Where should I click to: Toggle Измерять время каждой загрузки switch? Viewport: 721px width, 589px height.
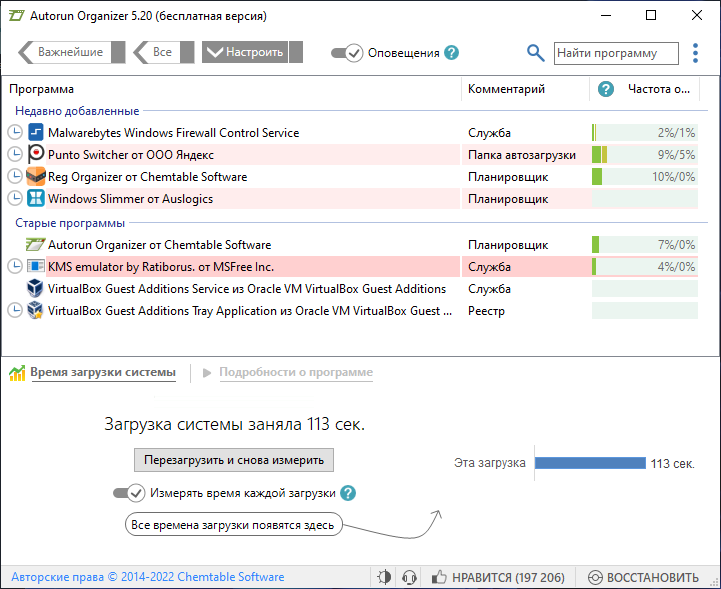coord(129,493)
